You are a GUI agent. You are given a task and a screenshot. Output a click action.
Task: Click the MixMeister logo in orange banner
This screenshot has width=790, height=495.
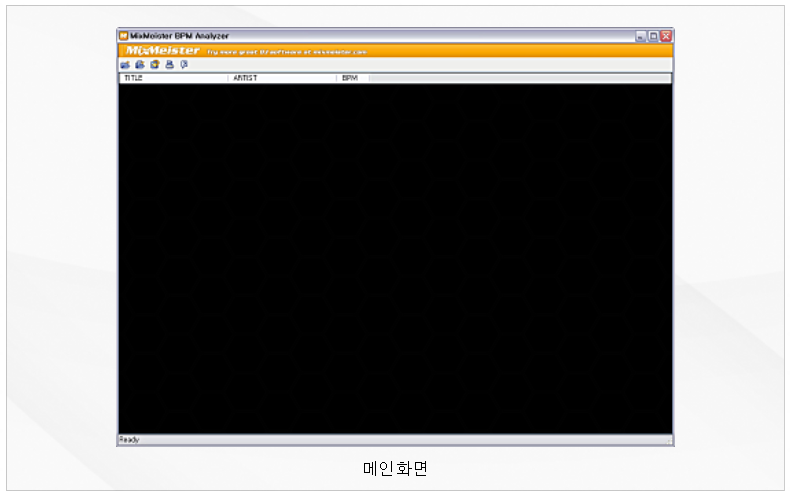[162, 50]
